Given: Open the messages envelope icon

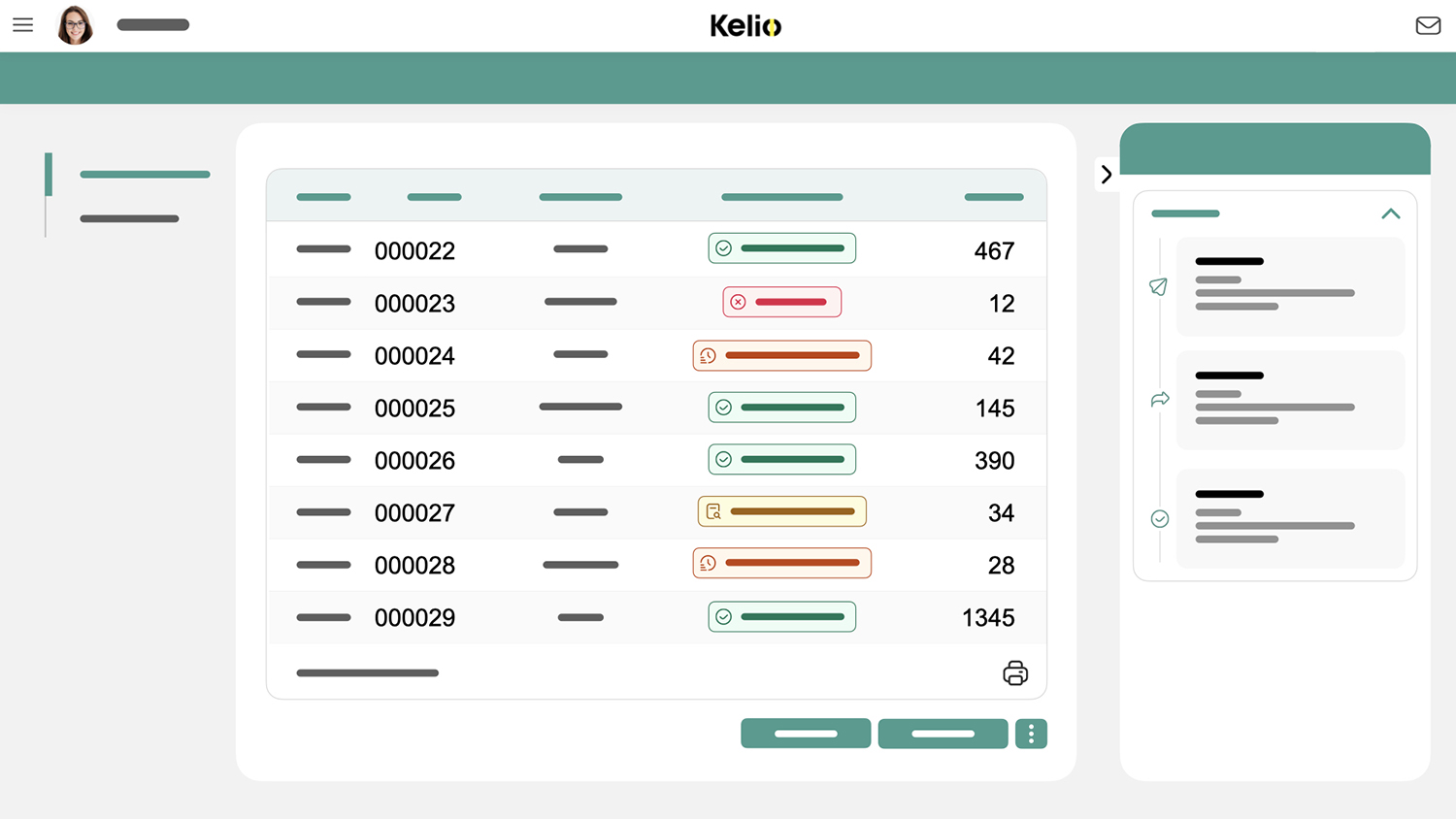Looking at the screenshot, I should [1428, 26].
